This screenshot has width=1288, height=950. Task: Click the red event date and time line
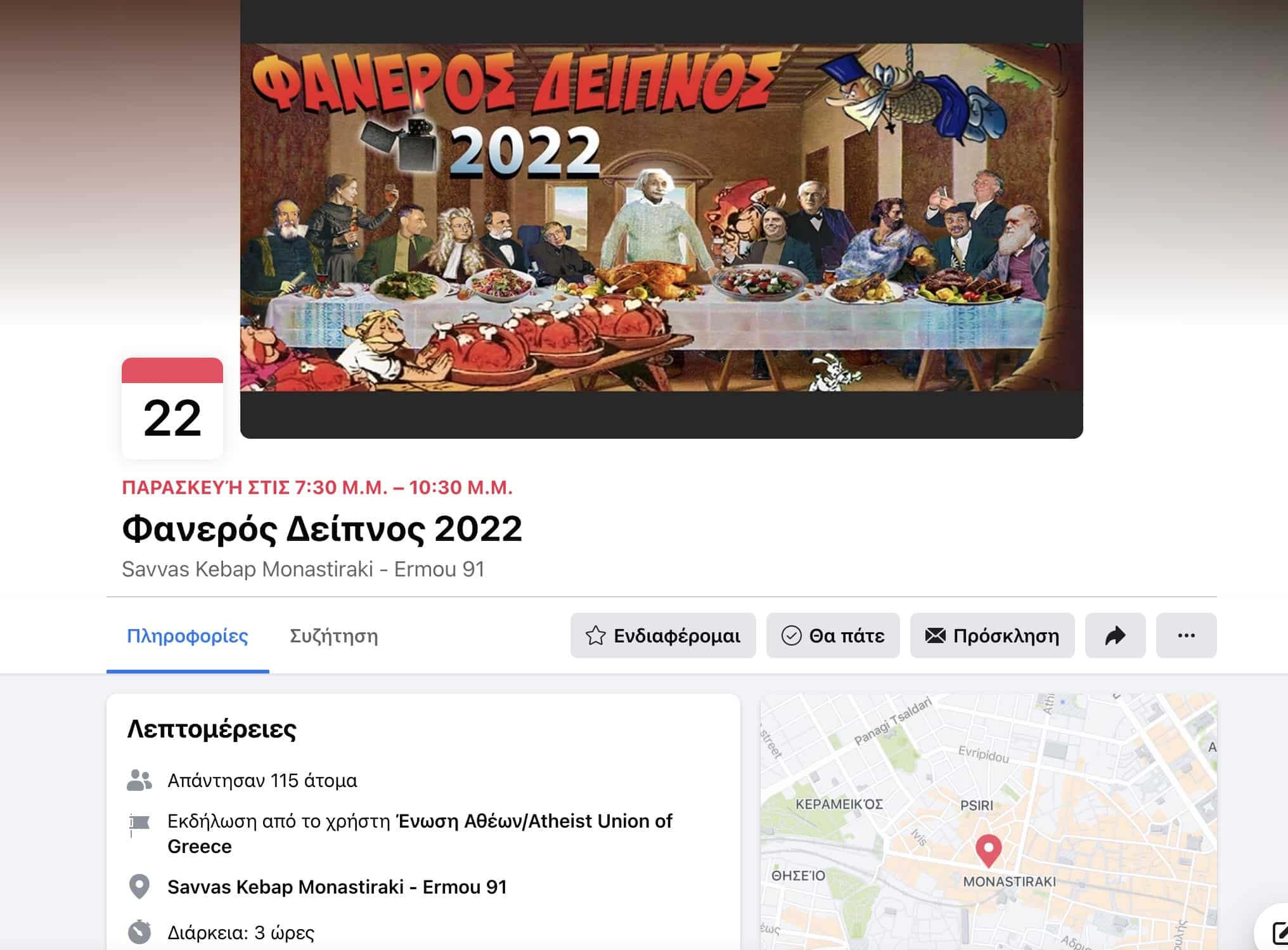pos(317,488)
